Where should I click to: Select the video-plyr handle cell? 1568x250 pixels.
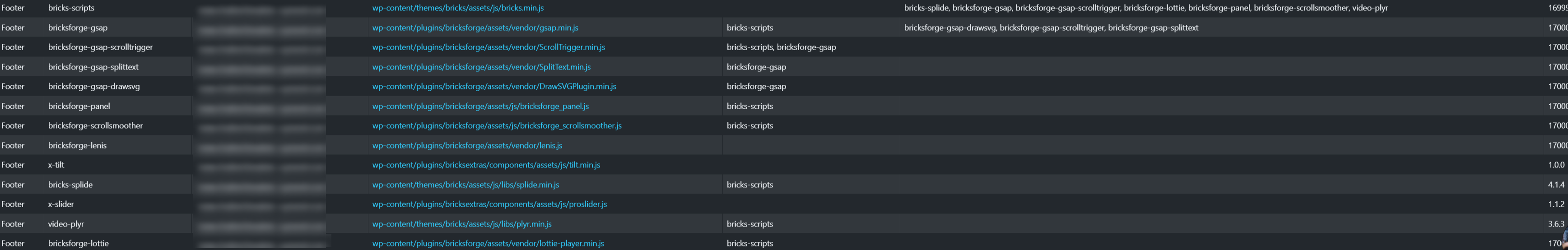coord(66,224)
